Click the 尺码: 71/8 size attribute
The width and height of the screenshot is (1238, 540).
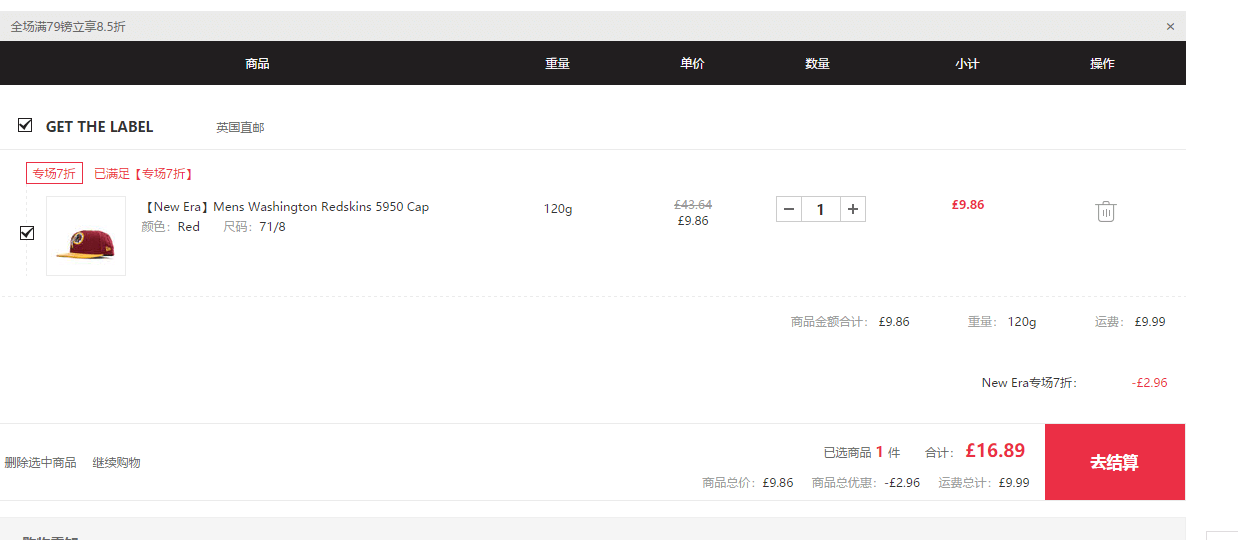pos(254,227)
